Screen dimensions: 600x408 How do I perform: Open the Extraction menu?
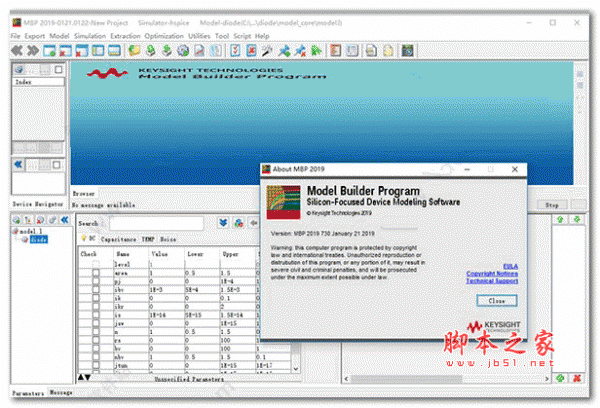click(126, 36)
